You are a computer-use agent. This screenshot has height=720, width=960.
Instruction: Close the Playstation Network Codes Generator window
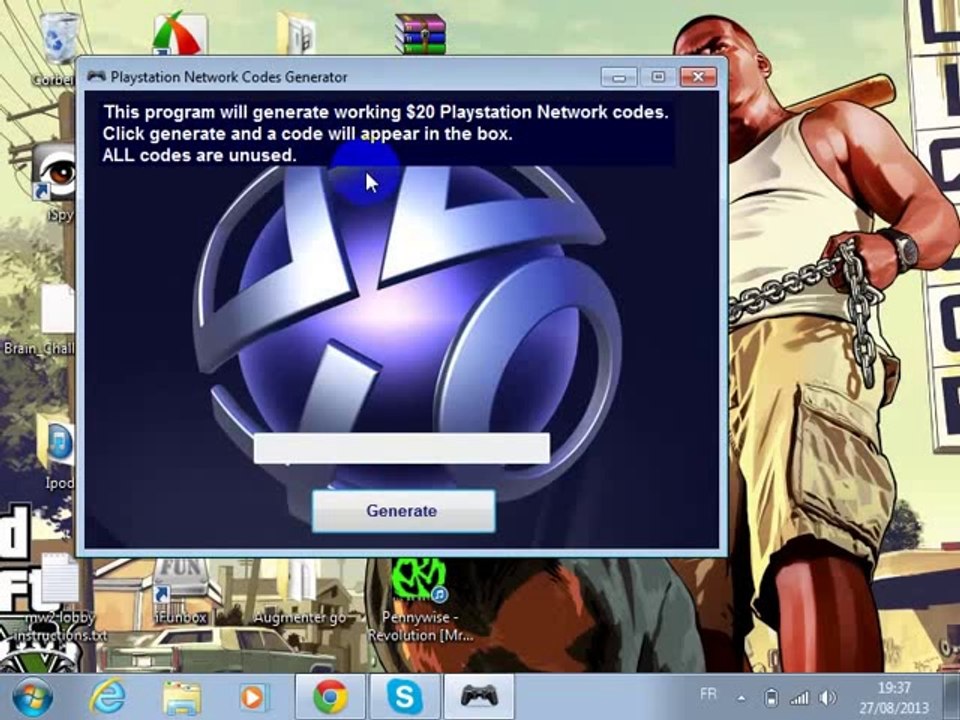tap(698, 77)
